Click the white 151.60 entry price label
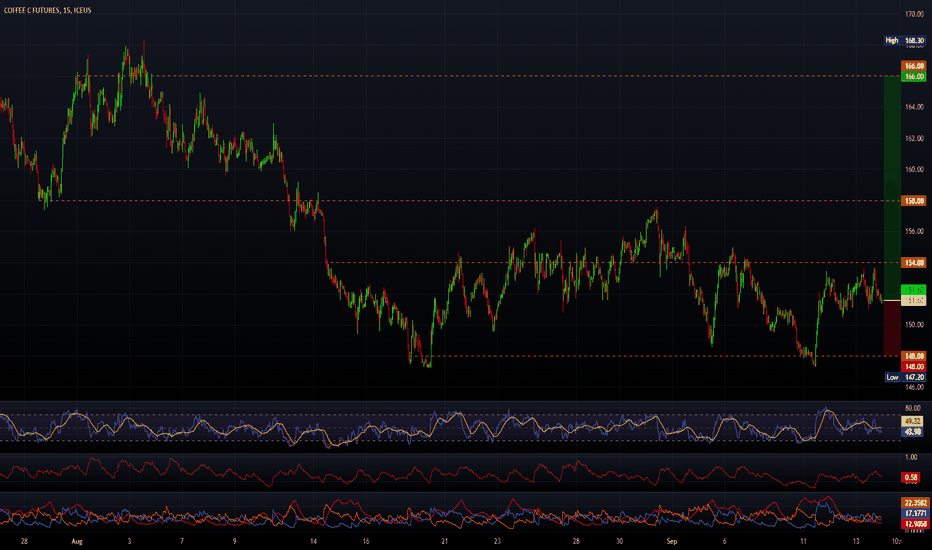 click(x=914, y=300)
